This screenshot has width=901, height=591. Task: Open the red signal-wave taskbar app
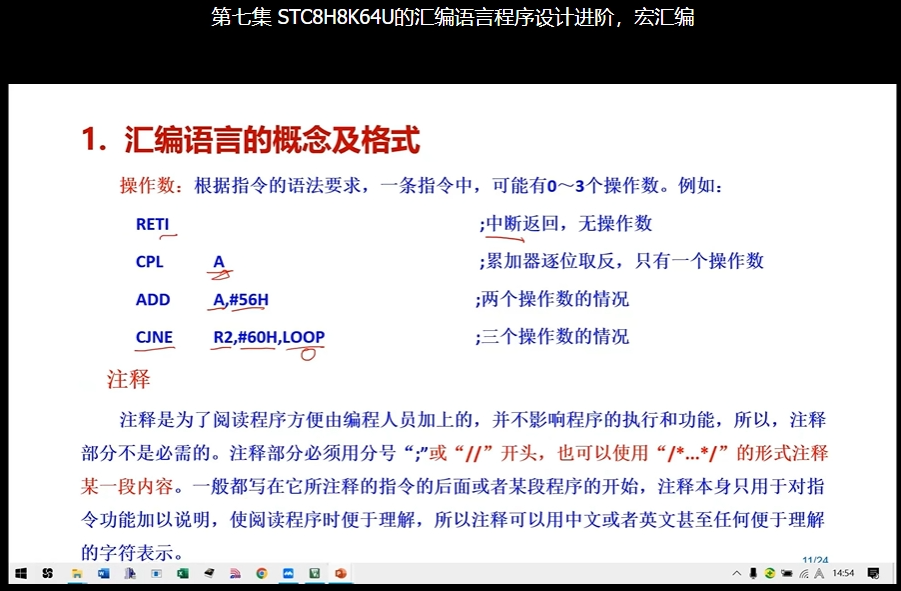click(235, 573)
